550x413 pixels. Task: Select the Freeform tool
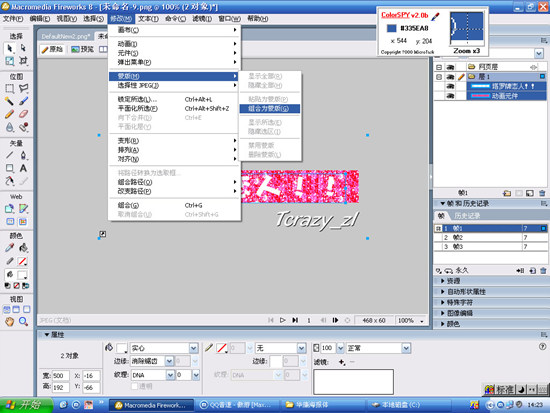(x=9, y=181)
